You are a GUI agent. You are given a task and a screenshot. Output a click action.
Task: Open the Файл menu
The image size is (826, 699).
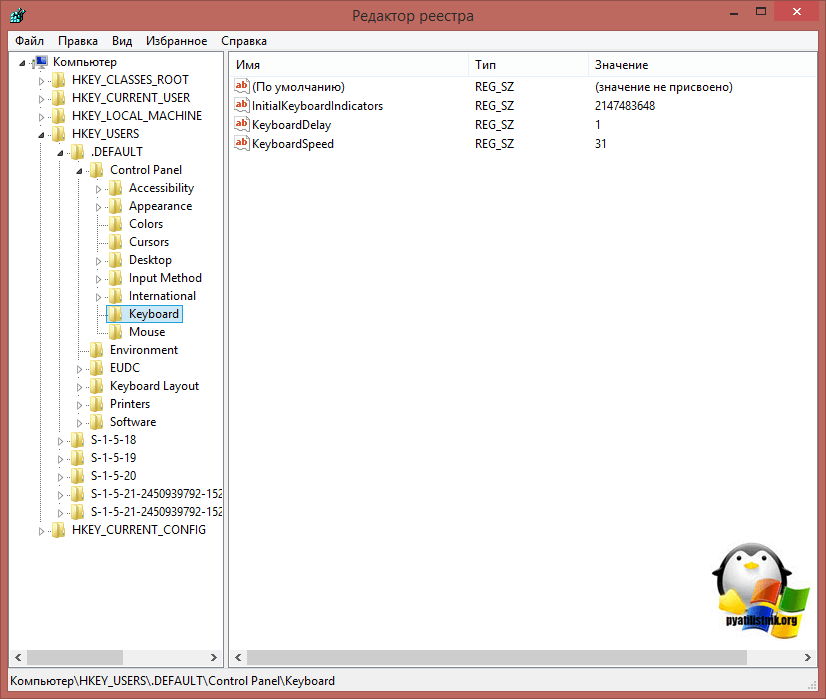(29, 41)
